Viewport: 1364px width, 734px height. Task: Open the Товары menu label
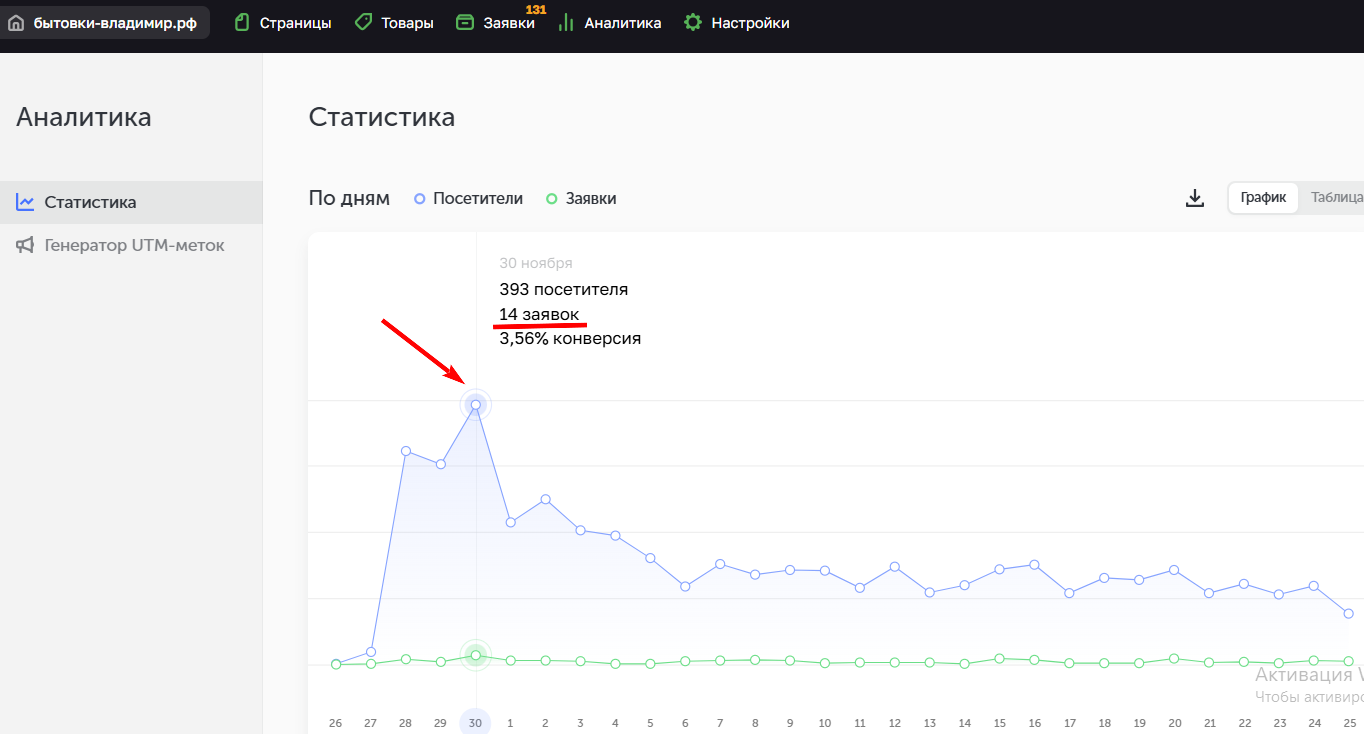click(407, 23)
